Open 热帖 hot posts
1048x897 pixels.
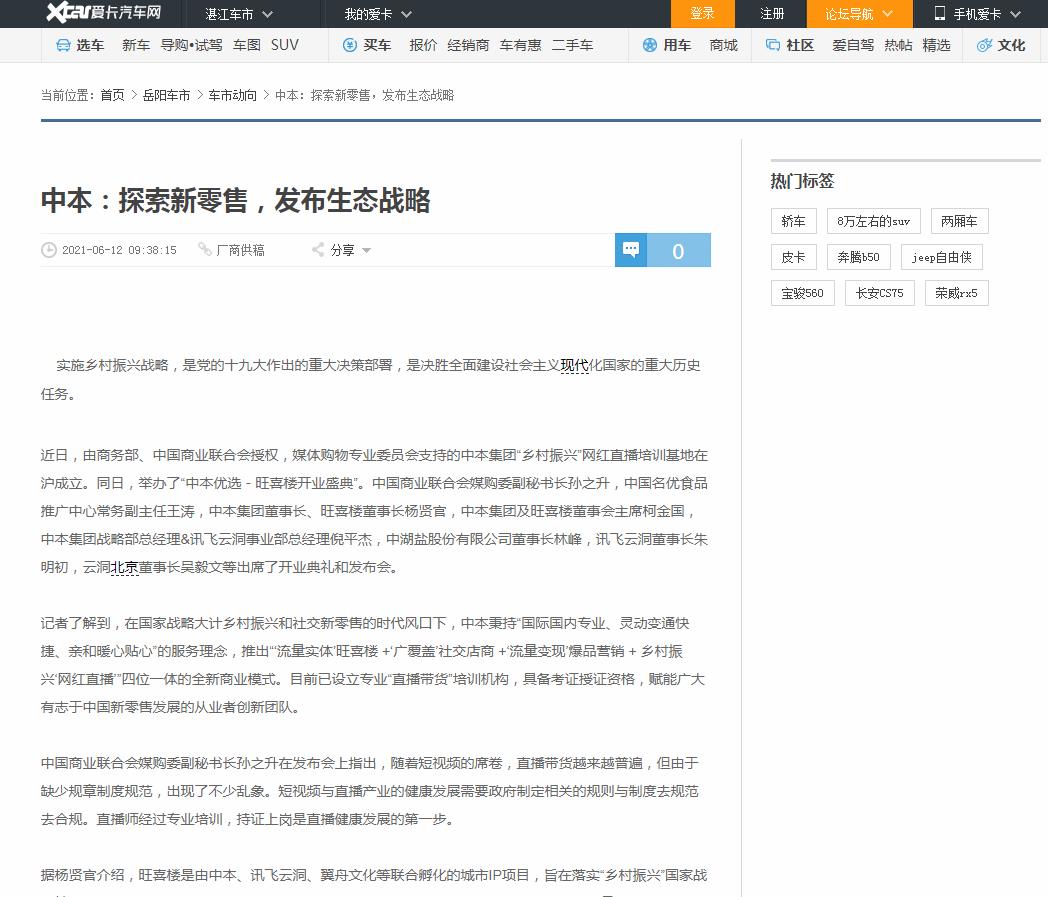click(898, 45)
